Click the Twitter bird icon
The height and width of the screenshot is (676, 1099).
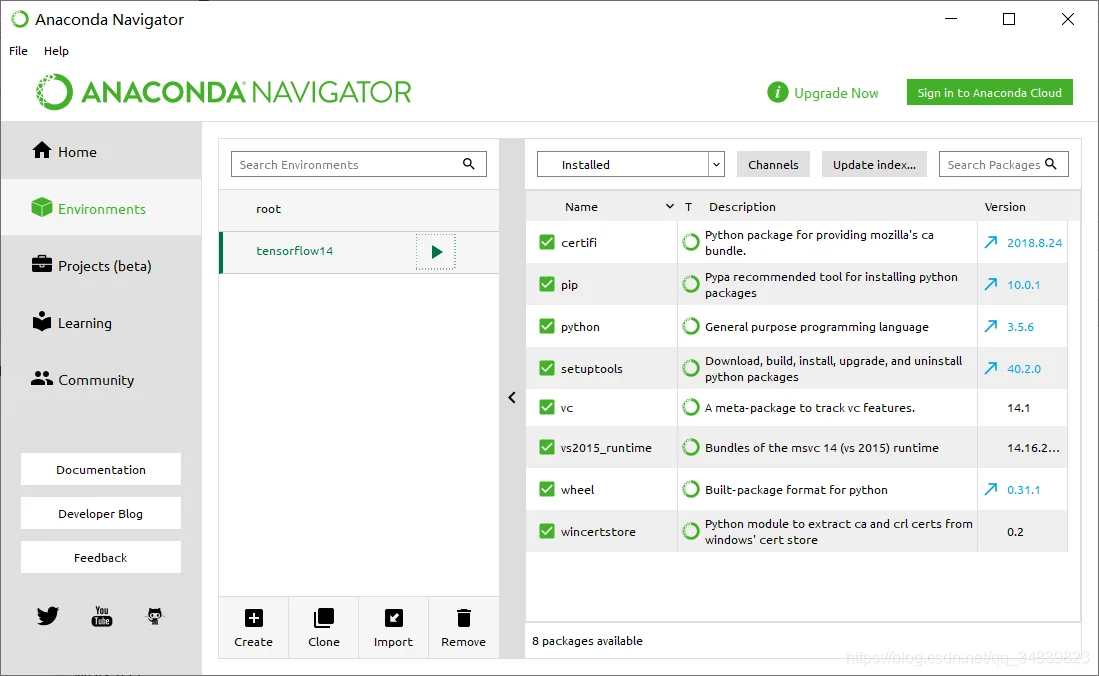coord(48,616)
